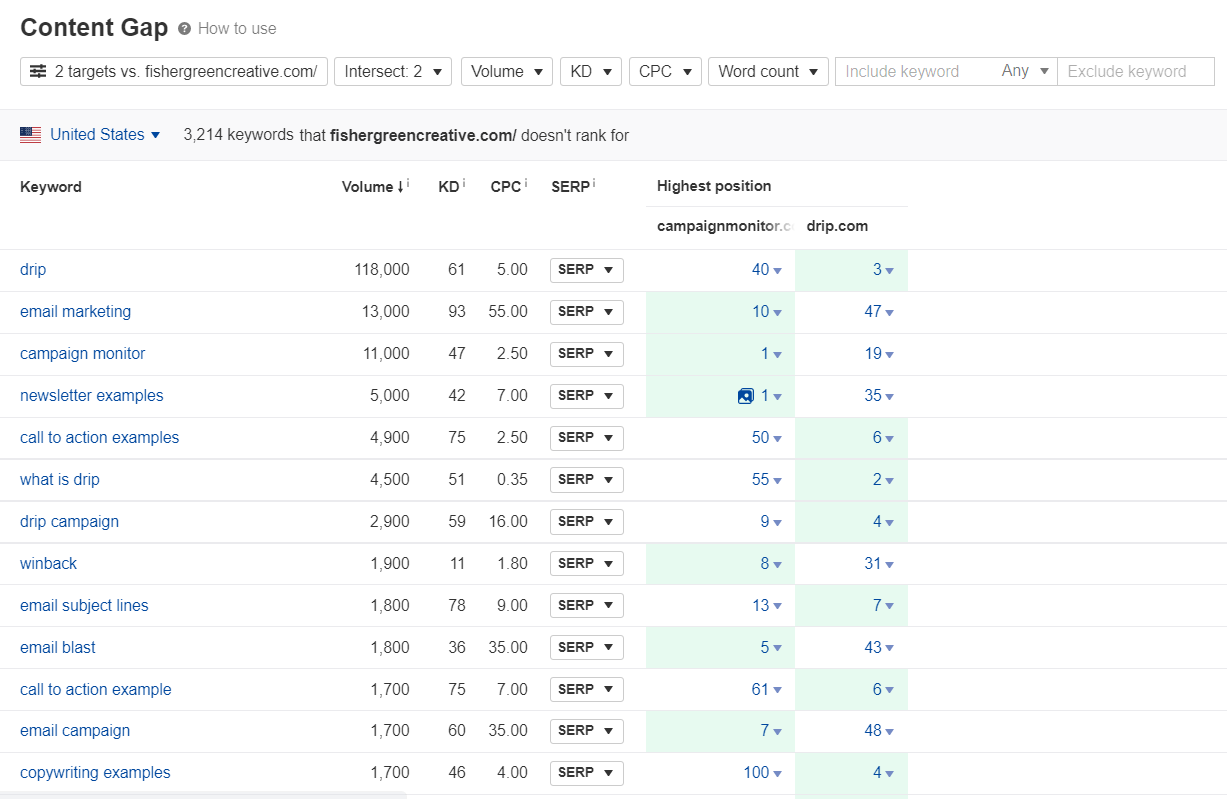Click the KD column header
Screen dimensions: 1227x799
point(449,187)
